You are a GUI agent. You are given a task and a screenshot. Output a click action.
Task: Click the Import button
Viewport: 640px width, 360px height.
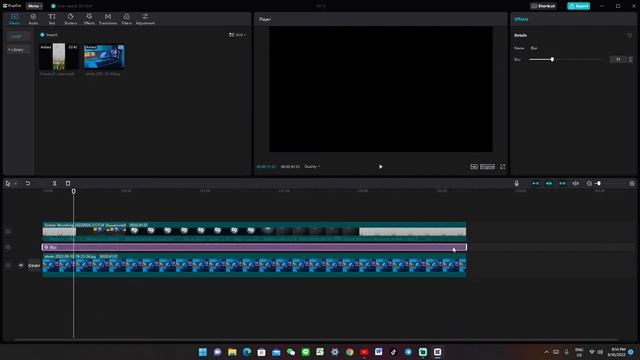coord(49,35)
